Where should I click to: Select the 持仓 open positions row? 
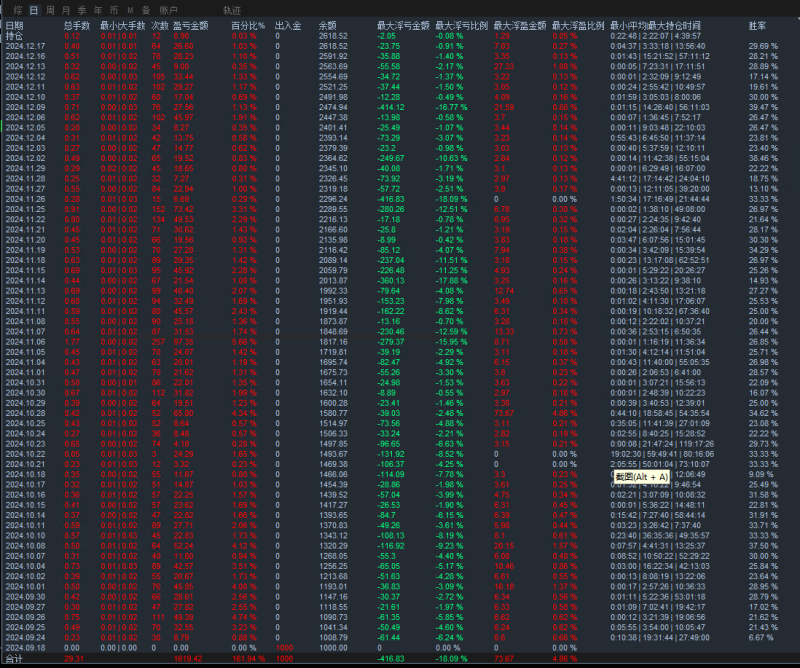pos(14,35)
